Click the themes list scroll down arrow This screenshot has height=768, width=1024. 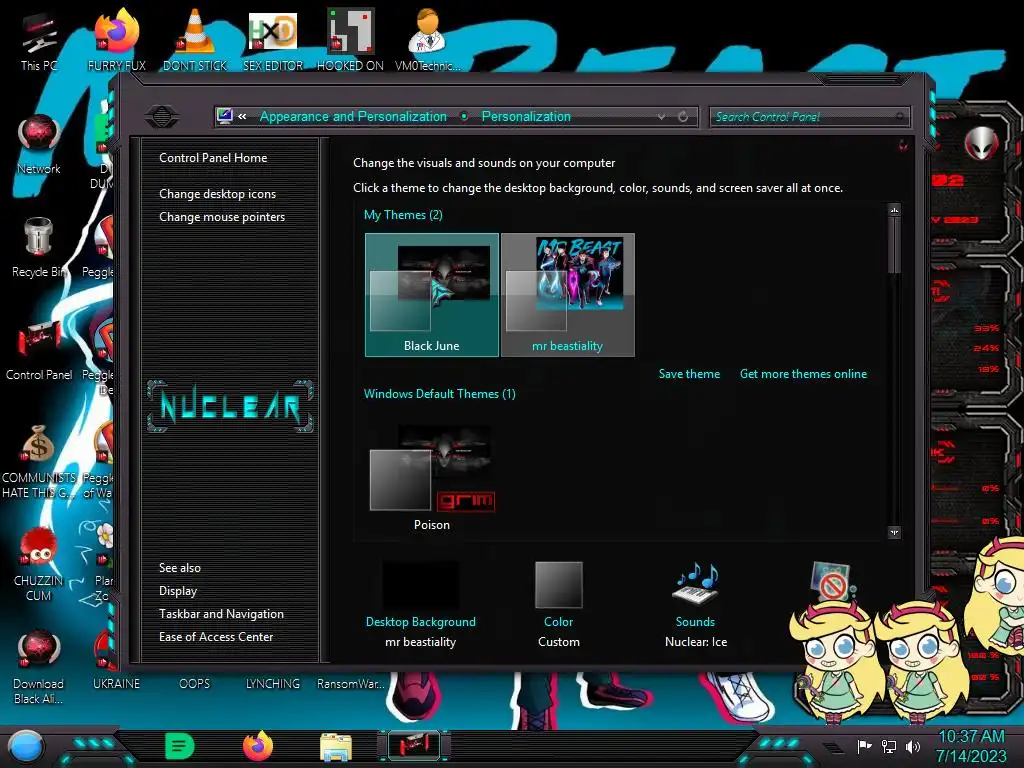[895, 532]
